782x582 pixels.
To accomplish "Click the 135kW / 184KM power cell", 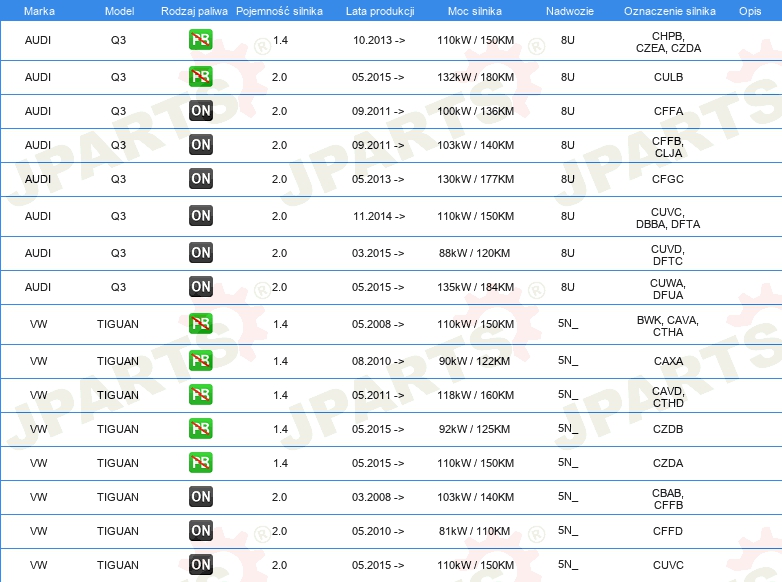I will click(x=475, y=287).
